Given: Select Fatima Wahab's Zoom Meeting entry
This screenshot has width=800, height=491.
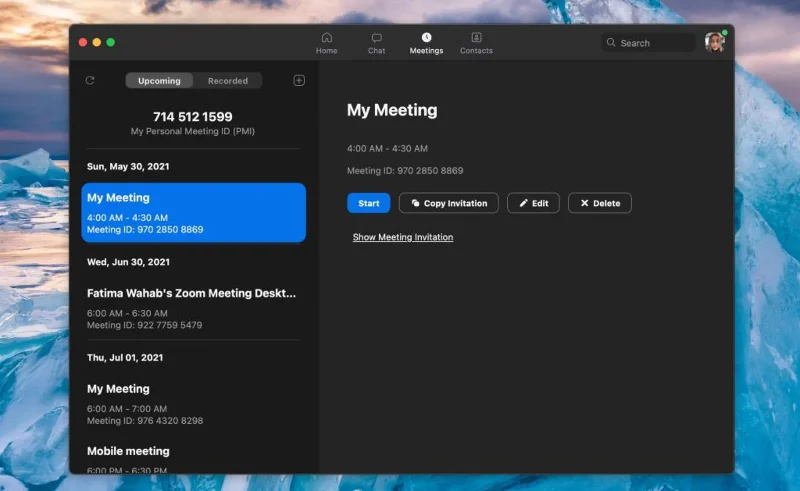Looking at the screenshot, I should click(x=193, y=308).
